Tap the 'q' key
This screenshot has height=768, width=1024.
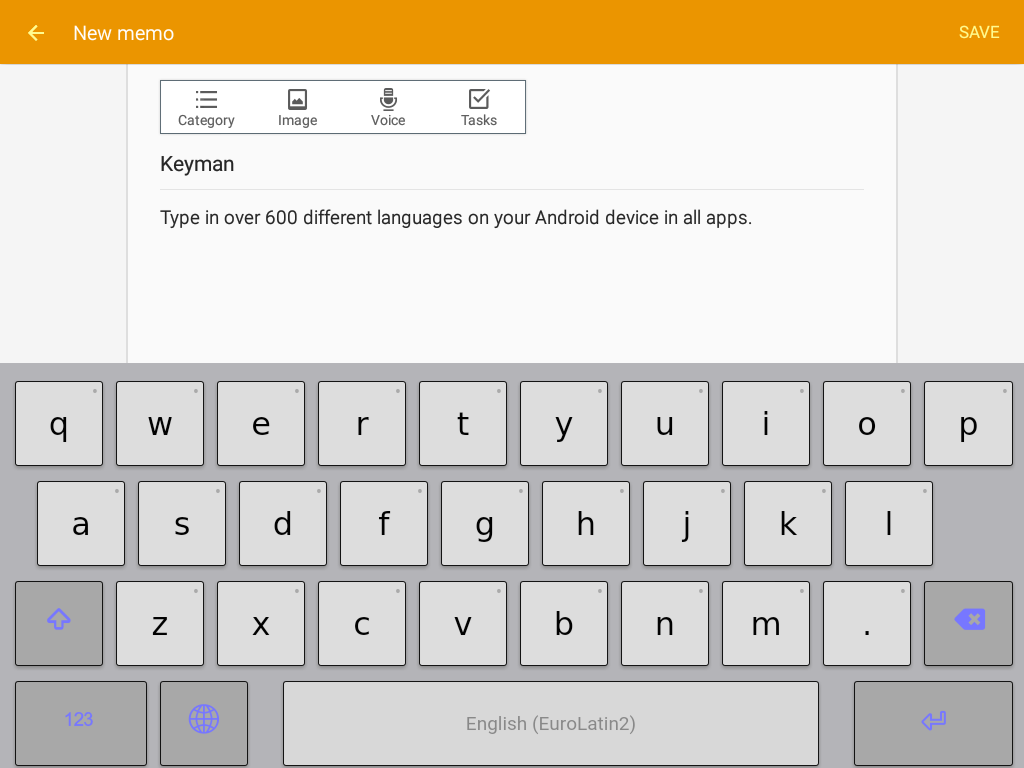(59, 423)
